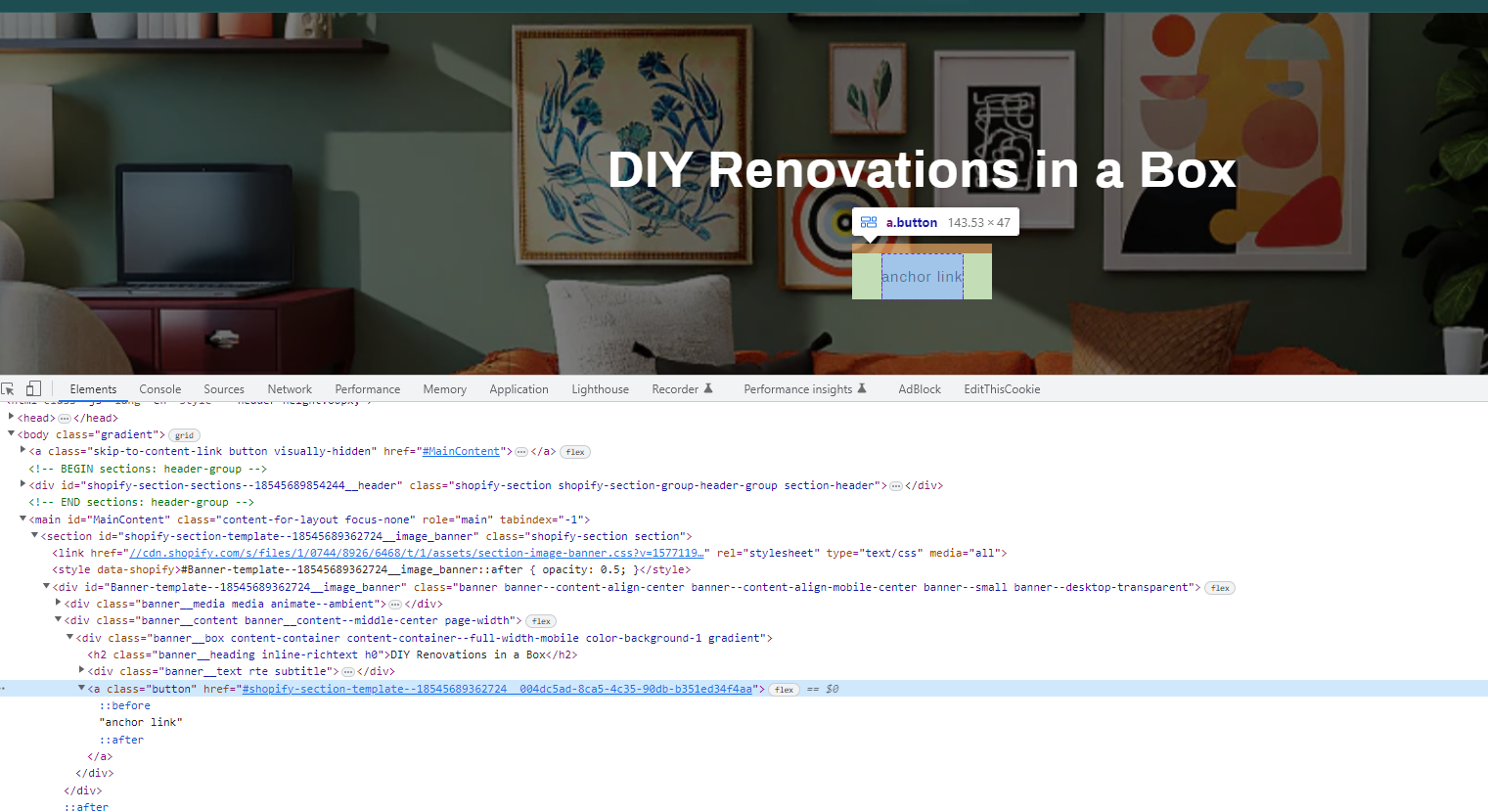Select ::after under the a.button node
This screenshot has height=812, width=1488.
121,740
